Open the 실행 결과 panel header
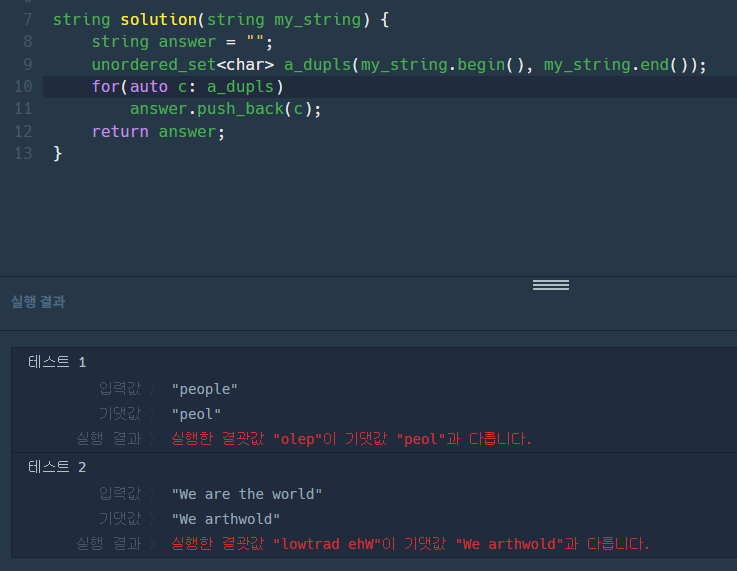The width and height of the screenshot is (737, 571). tap(38, 302)
